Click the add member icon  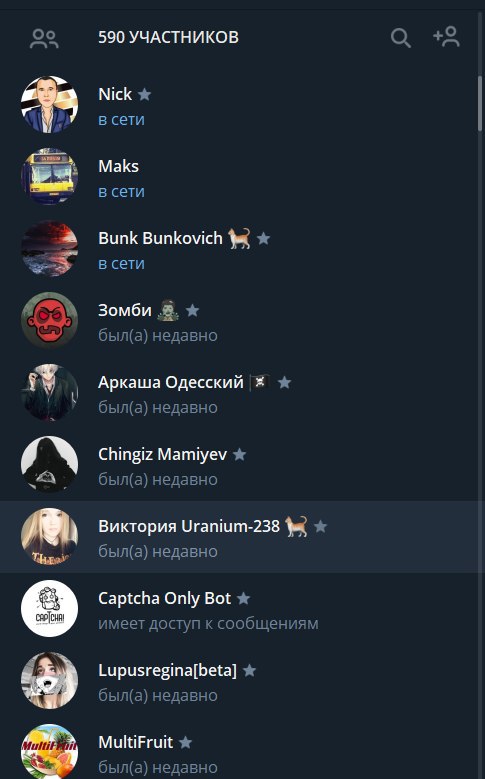pyautogui.click(x=446, y=37)
